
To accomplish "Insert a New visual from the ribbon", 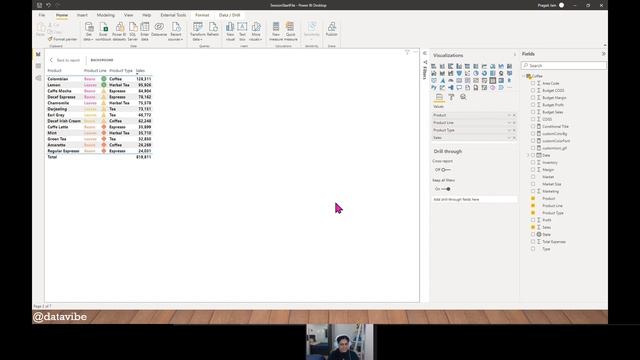I will (230, 31).
